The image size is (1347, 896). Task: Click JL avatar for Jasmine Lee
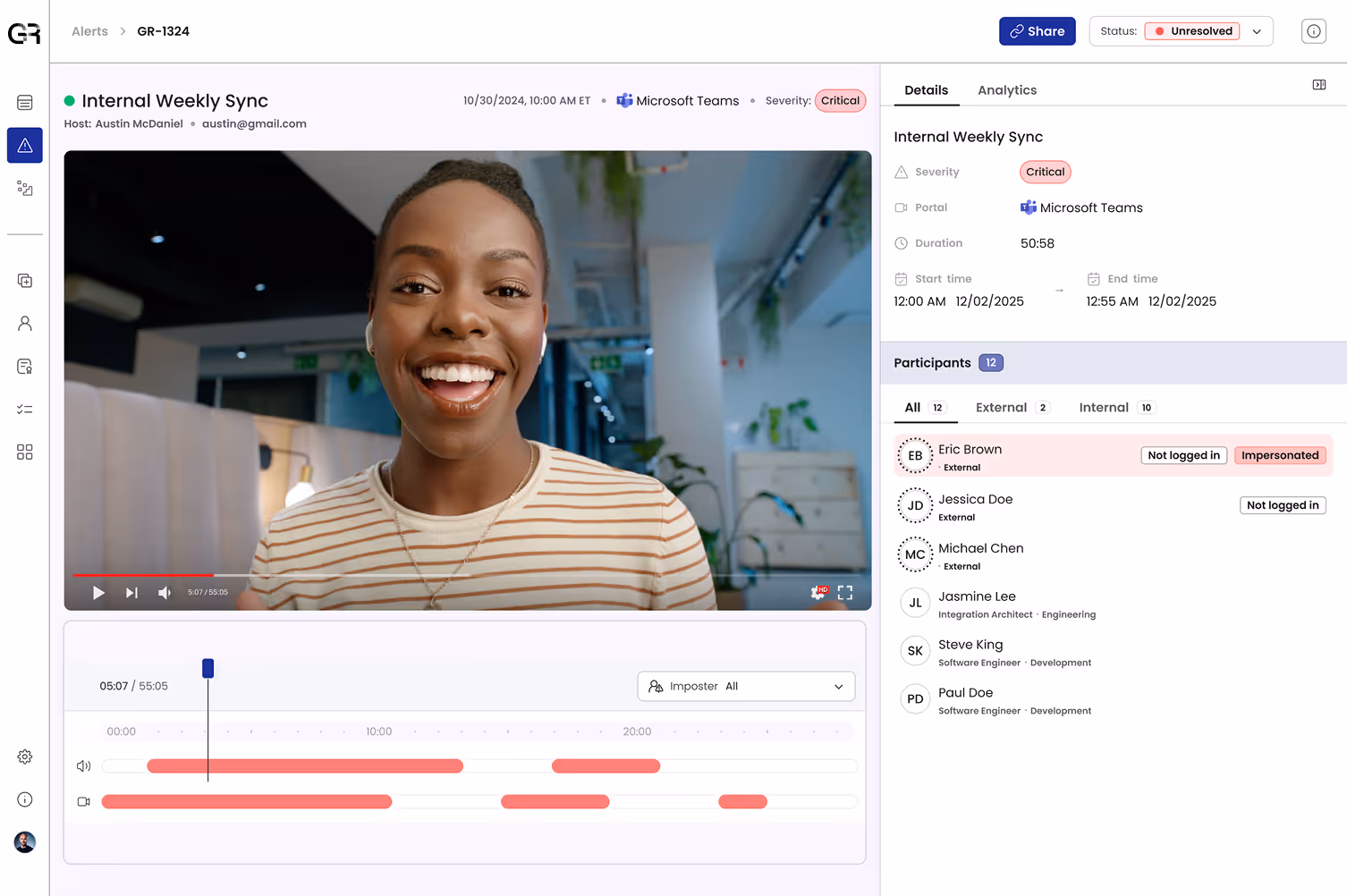pos(915,603)
